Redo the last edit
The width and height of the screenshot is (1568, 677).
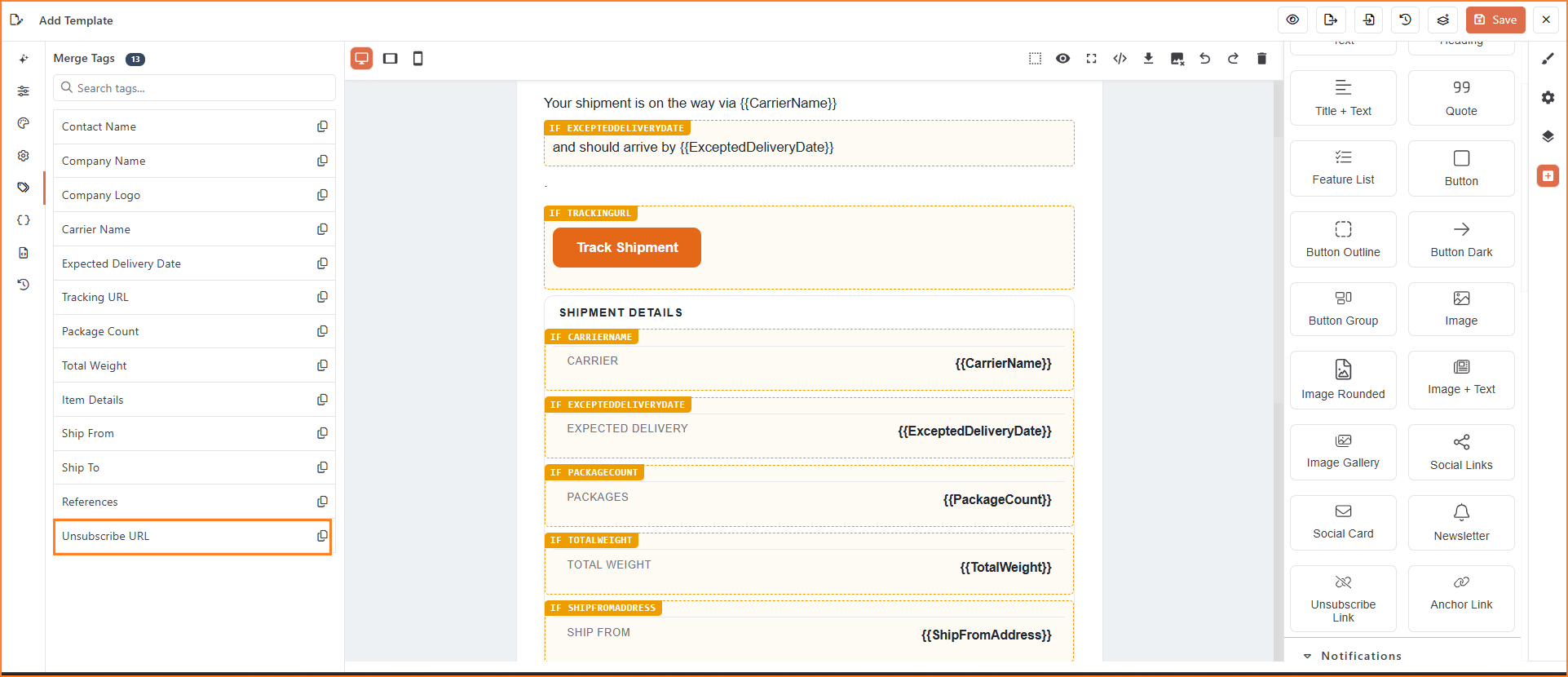(1233, 59)
